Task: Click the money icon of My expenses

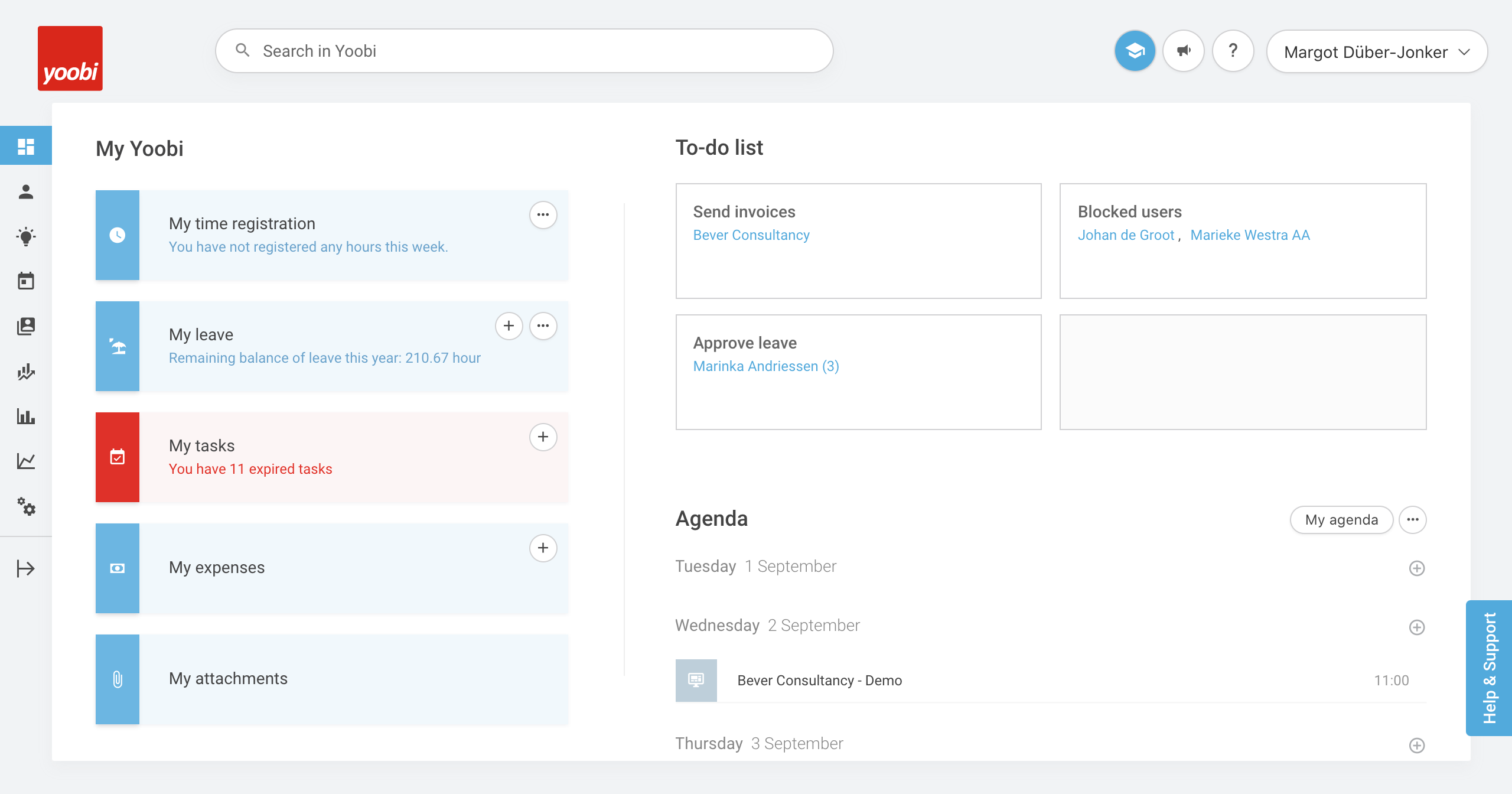Action: (x=118, y=568)
